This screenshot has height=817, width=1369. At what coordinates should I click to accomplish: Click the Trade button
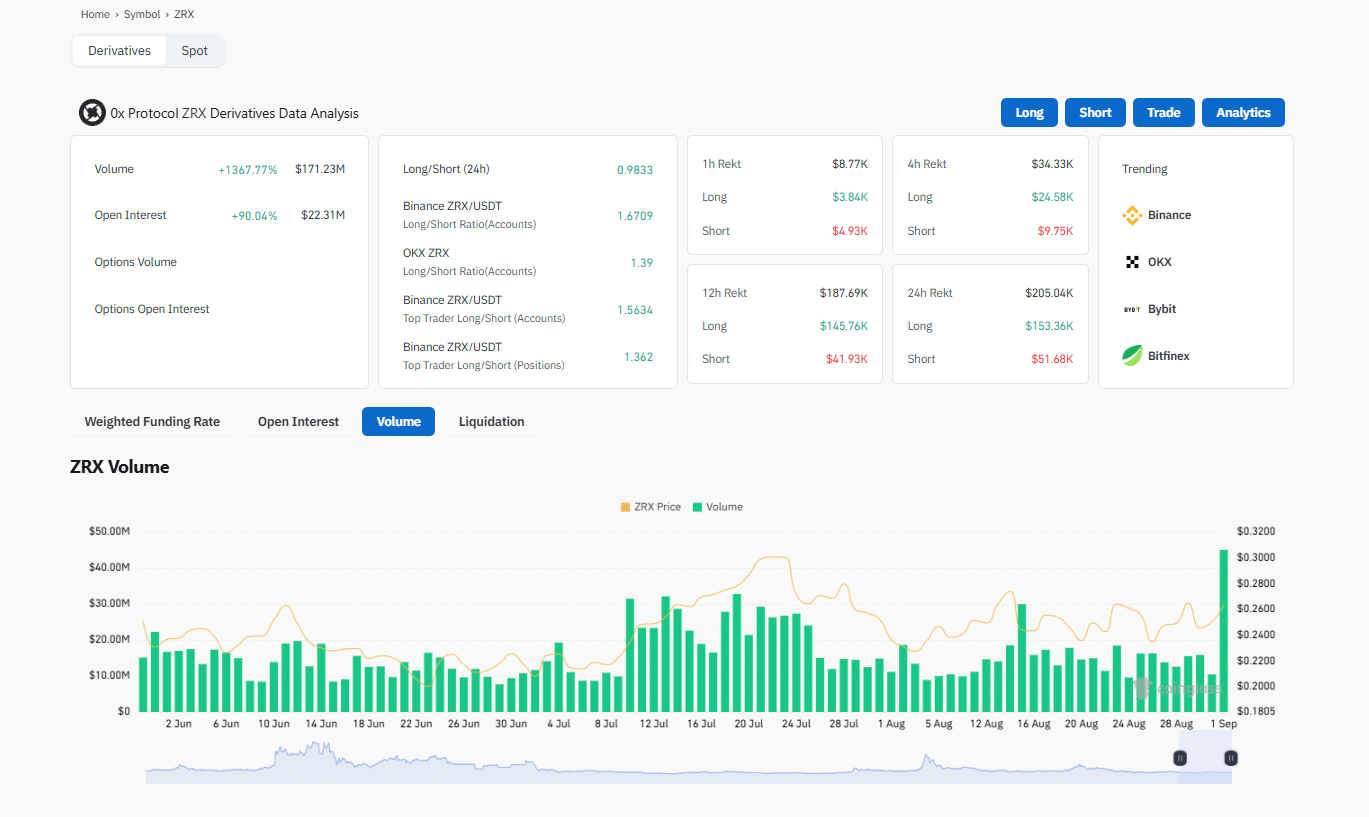coord(1163,113)
